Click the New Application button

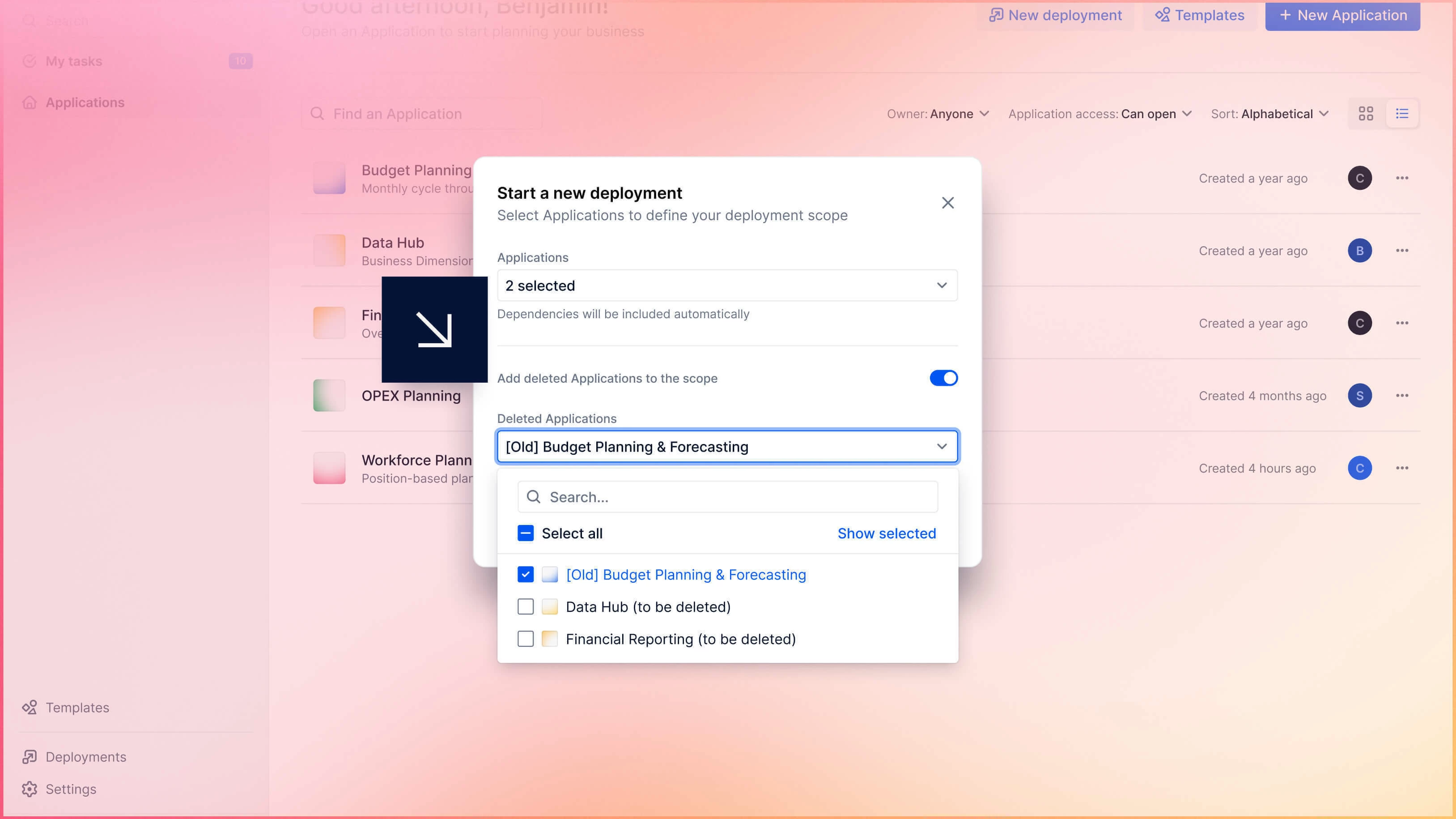pyautogui.click(x=1342, y=15)
